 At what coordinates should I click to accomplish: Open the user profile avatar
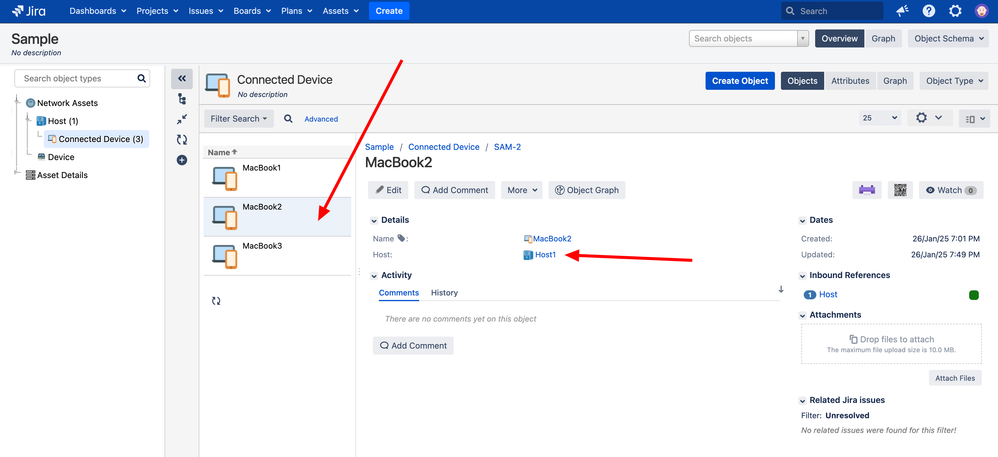tap(981, 11)
